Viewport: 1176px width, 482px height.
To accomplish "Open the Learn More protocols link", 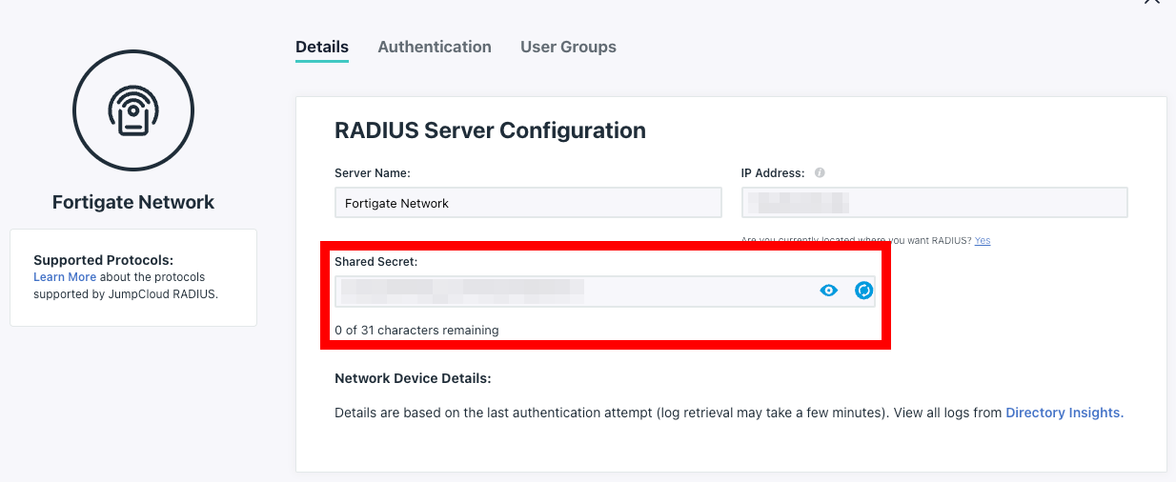I will click(64, 277).
